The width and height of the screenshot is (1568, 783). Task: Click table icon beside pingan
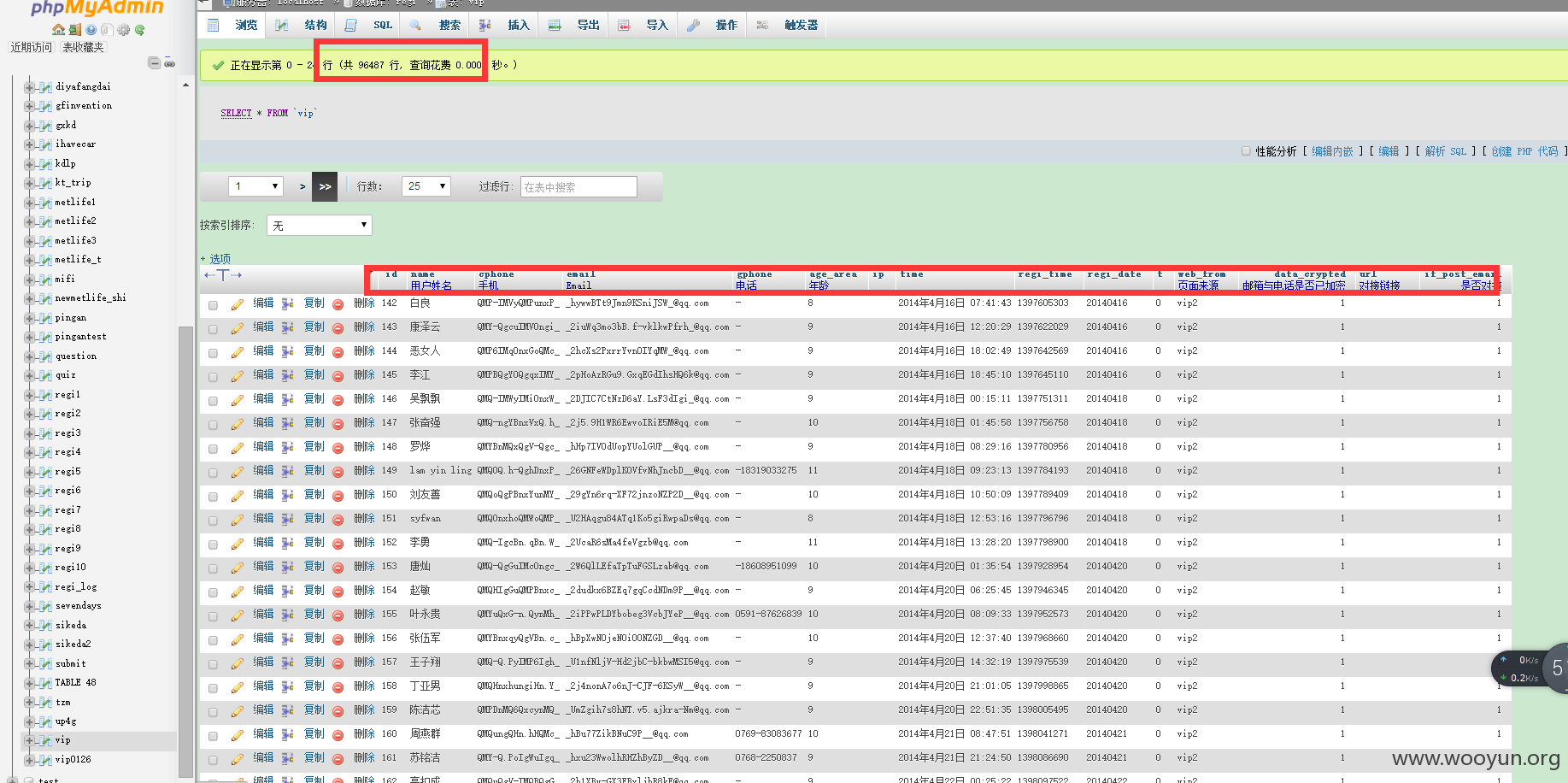point(44,318)
